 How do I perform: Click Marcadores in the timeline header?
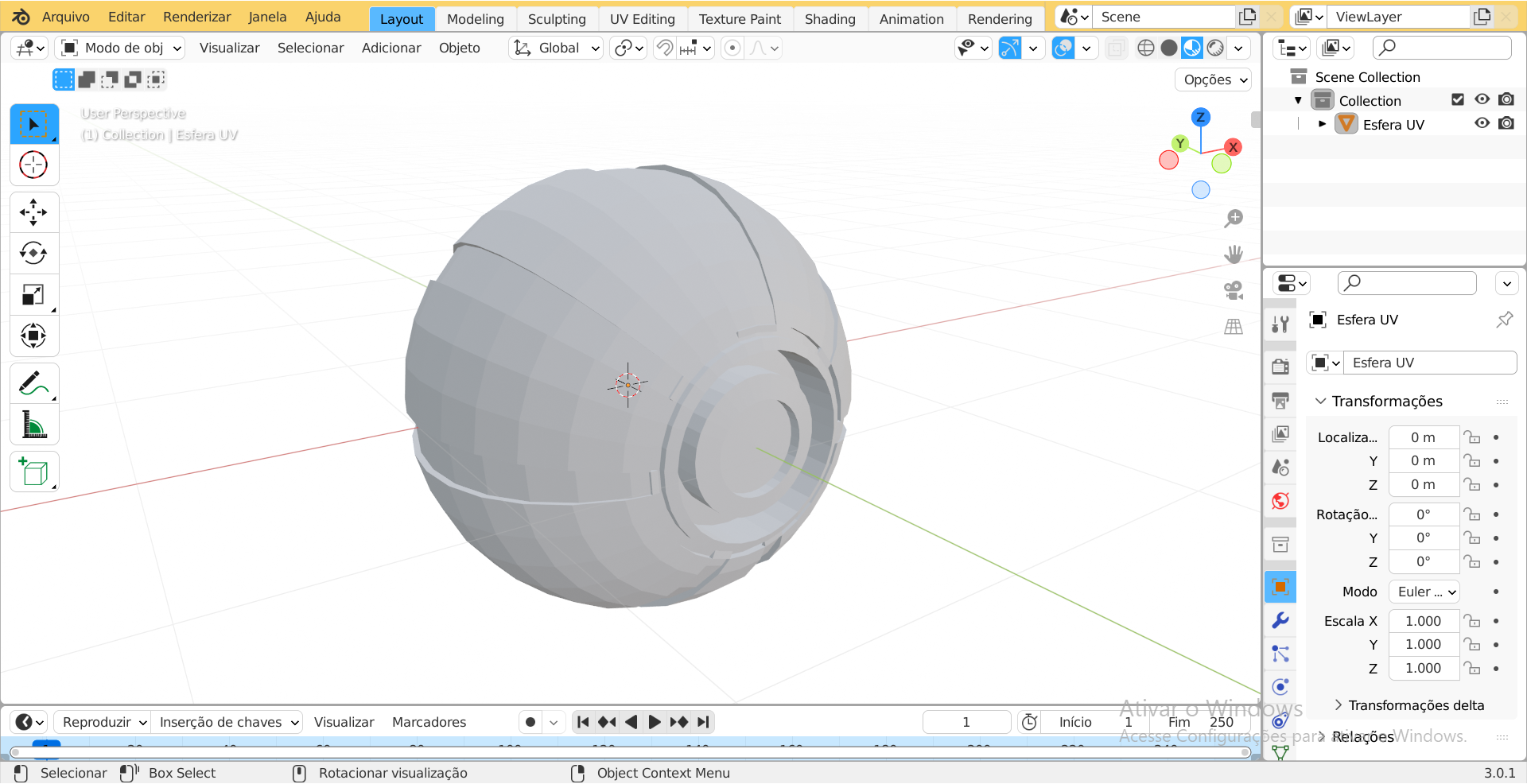click(x=429, y=722)
